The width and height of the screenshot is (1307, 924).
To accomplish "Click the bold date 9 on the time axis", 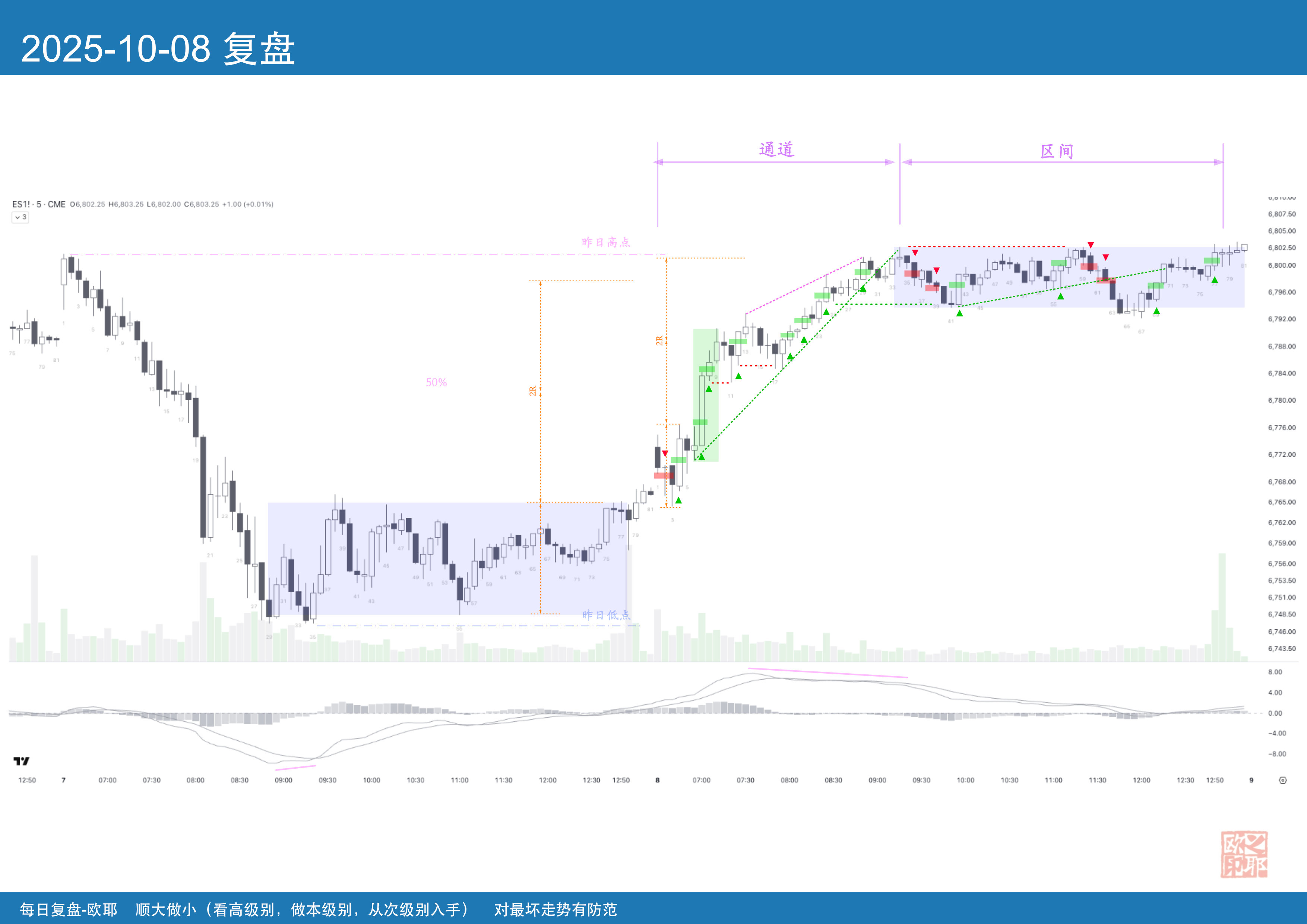I will (1251, 780).
